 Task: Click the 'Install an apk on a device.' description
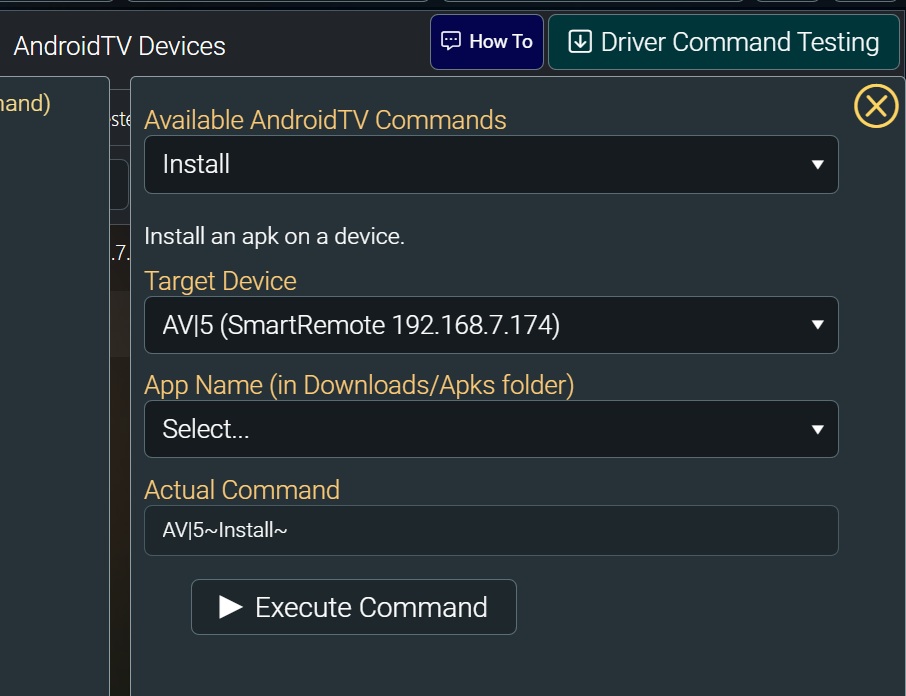click(x=274, y=236)
